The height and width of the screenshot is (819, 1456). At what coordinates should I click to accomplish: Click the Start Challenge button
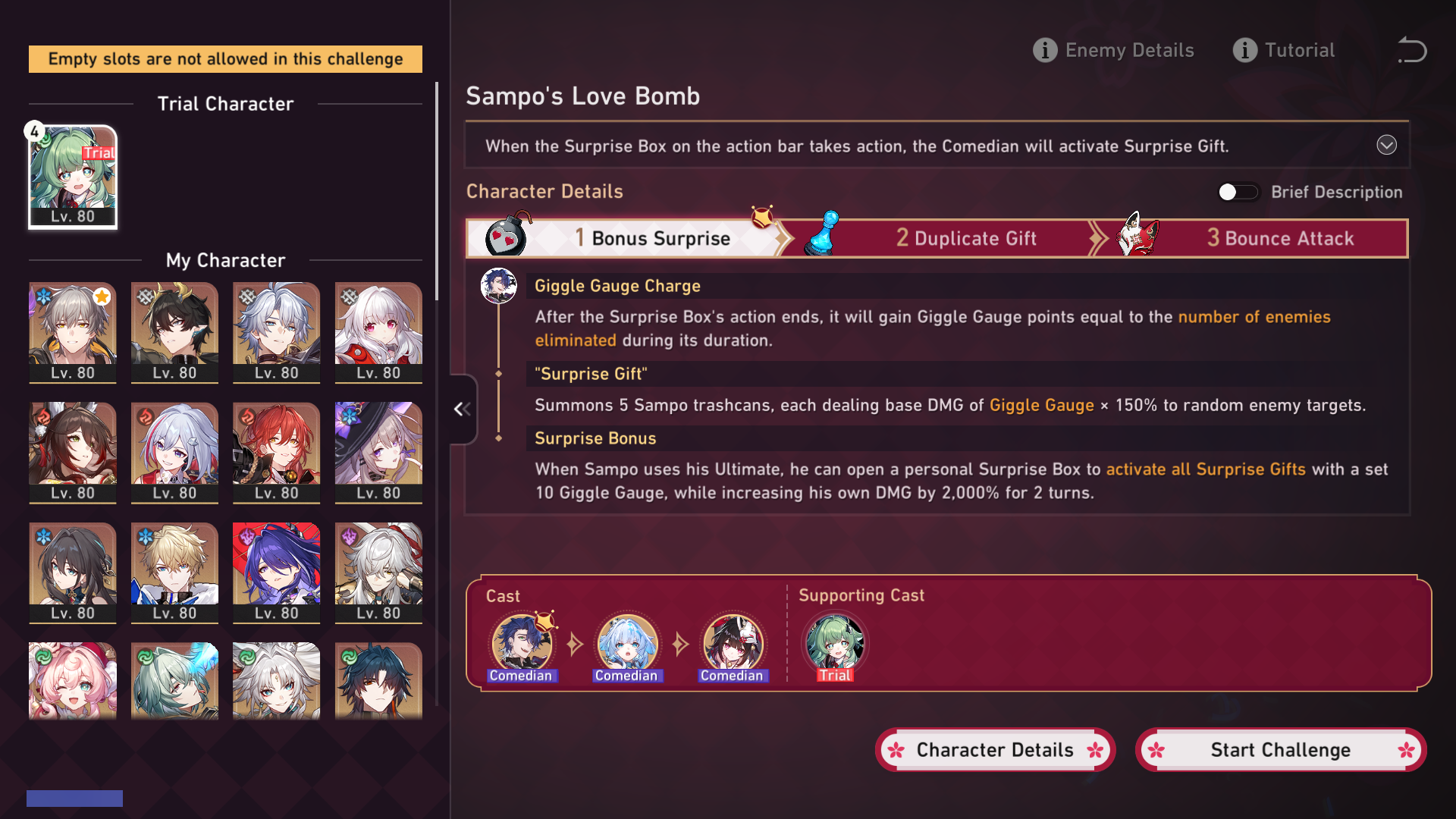[x=1281, y=750]
